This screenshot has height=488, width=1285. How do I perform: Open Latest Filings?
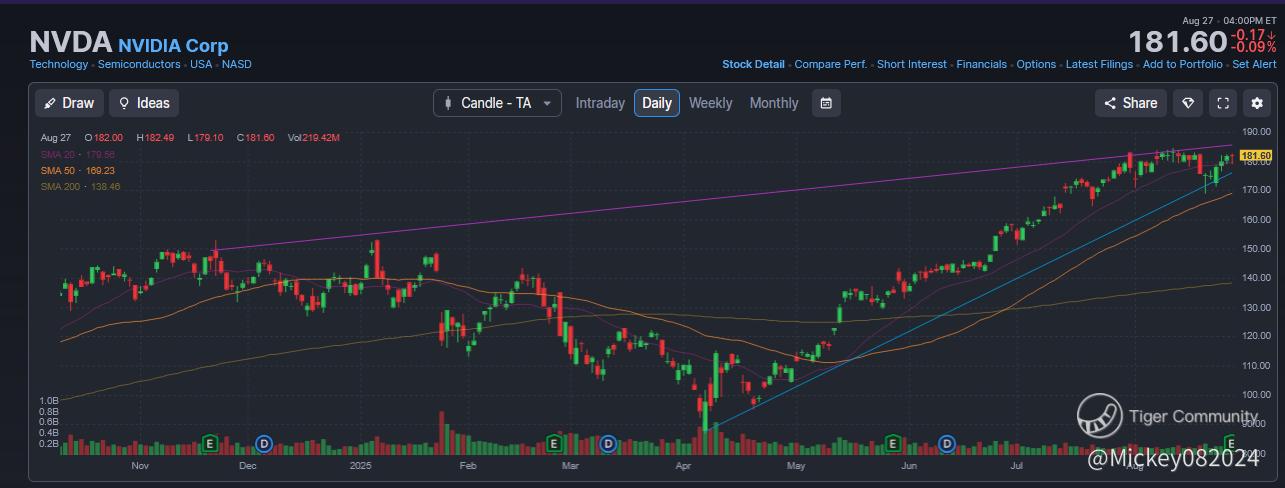coord(1099,64)
